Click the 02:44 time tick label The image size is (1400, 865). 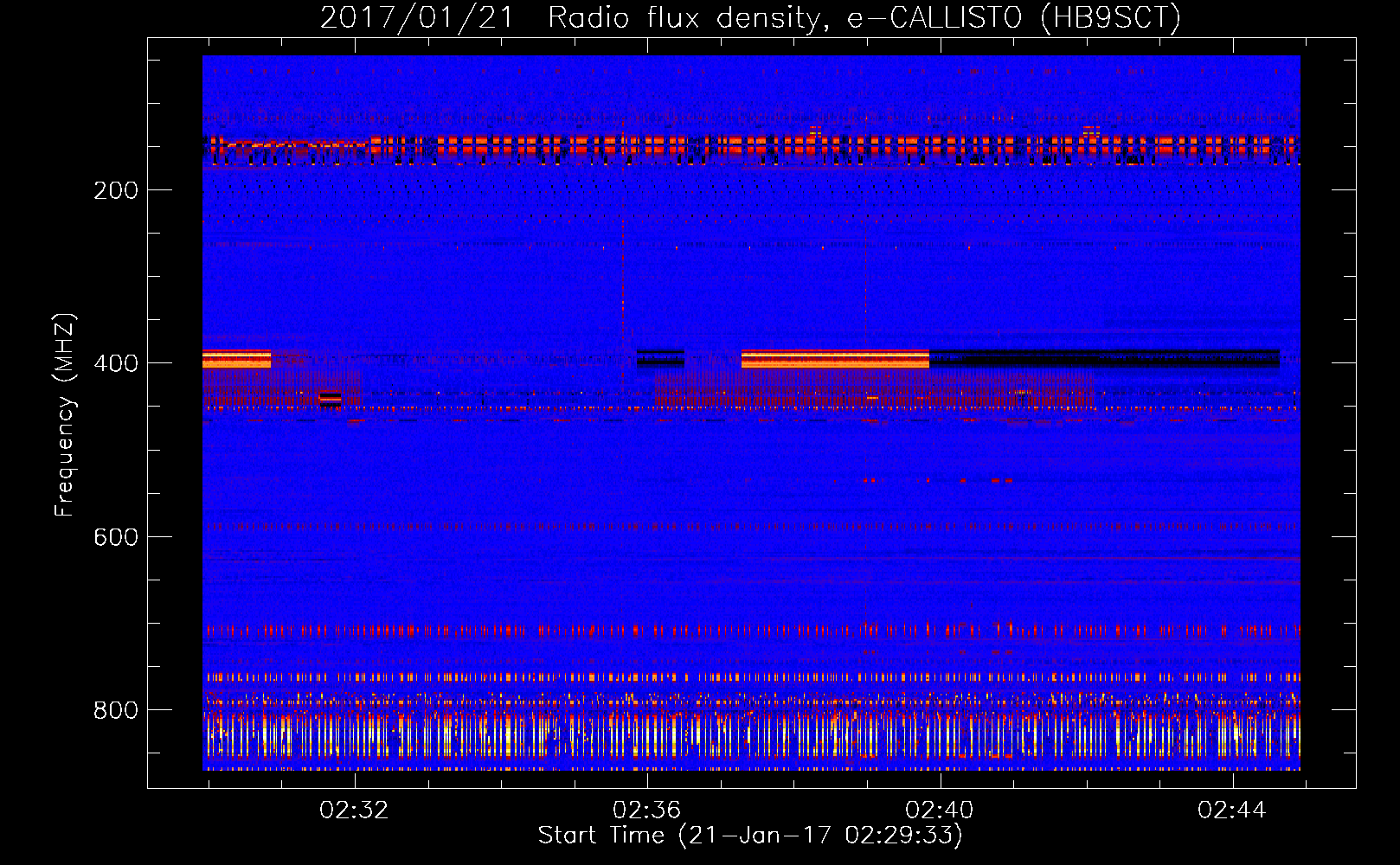pyautogui.click(x=1231, y=811)
